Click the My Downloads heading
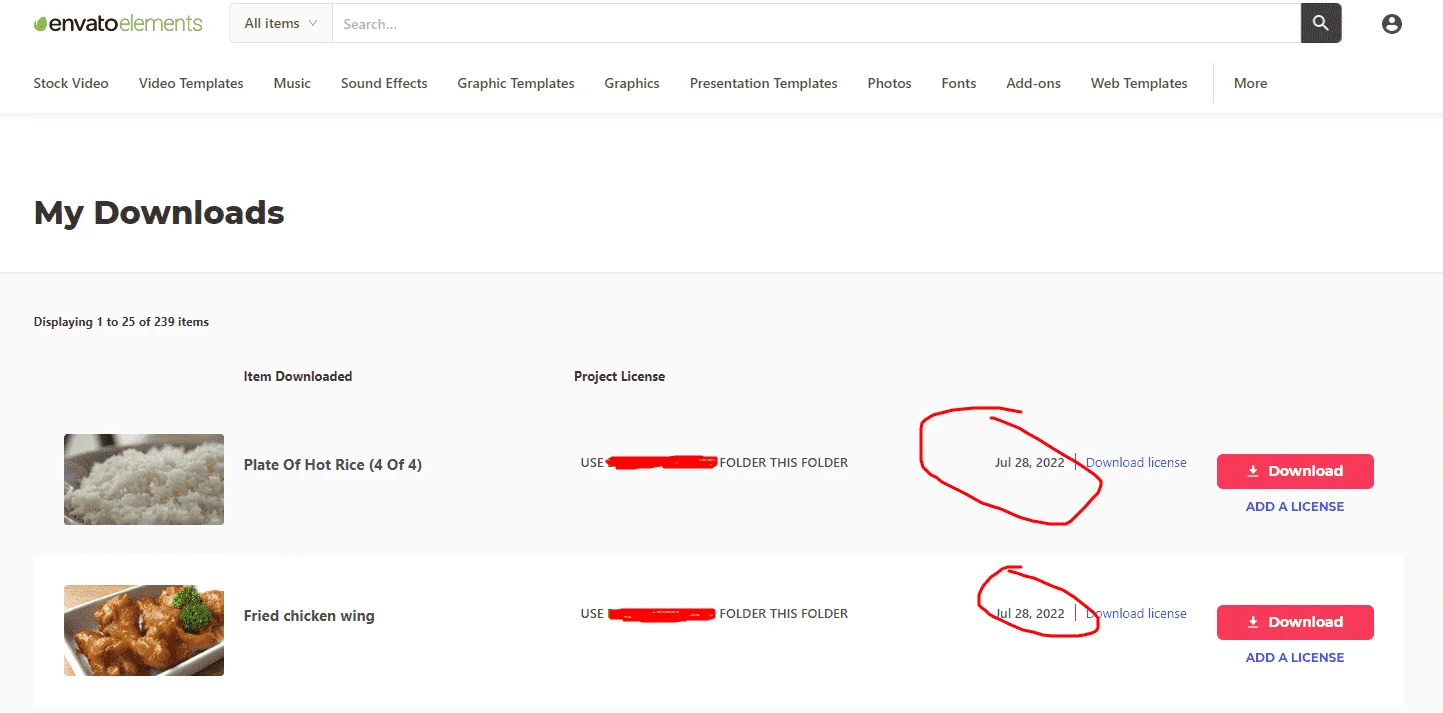Screen dimensions: 1443x713 tap(159, 212)
